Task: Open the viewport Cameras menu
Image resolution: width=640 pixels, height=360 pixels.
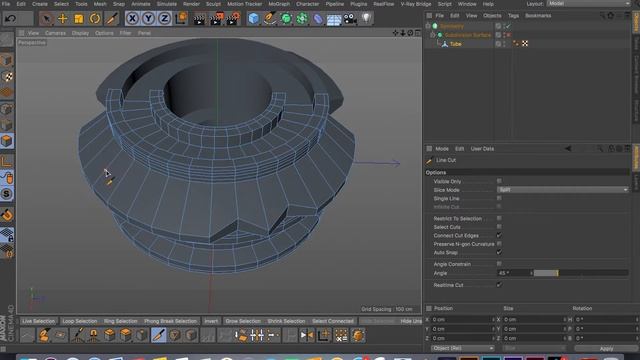Action: point(55,33)
